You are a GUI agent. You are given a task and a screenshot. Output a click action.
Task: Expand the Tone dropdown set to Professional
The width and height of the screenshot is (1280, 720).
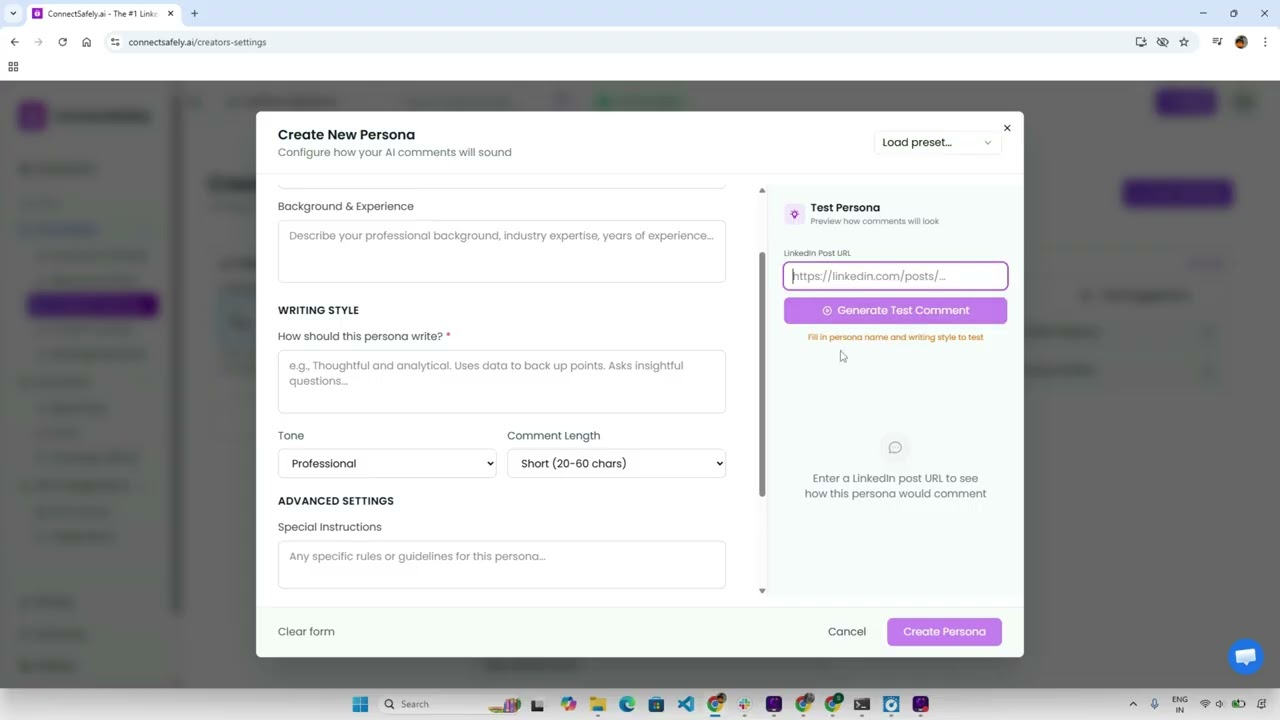click(387, 463)
